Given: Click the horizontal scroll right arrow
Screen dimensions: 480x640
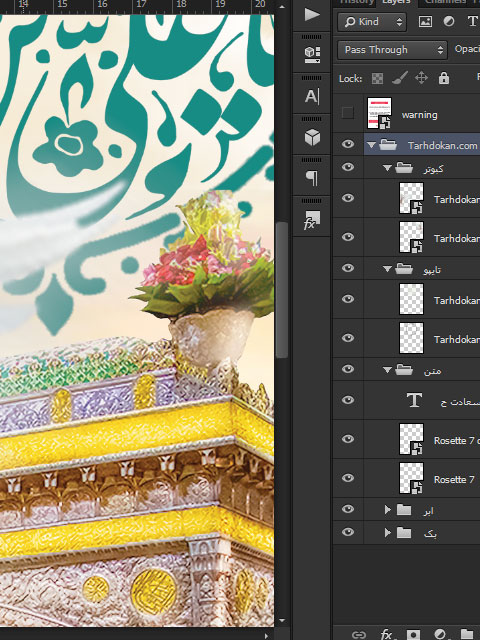Looking at the screenshot, I should [267, 636].
